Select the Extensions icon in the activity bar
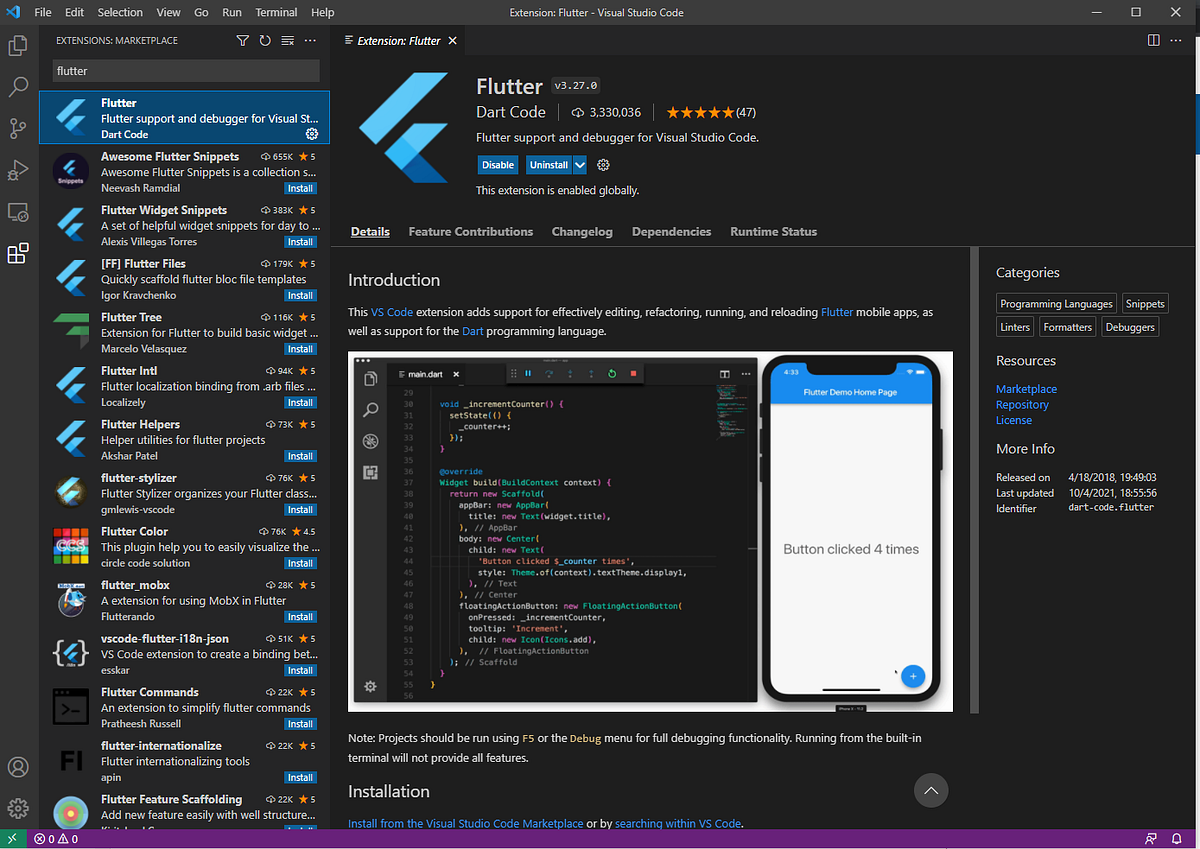 pos(18,254)
